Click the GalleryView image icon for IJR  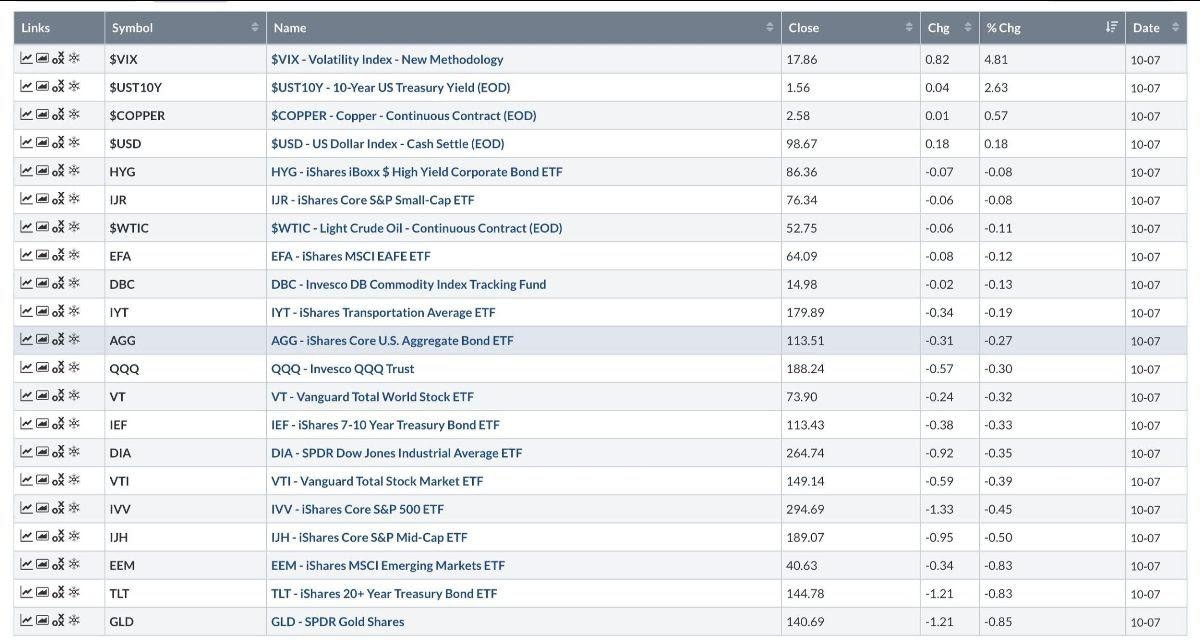[x=42, y=199]
